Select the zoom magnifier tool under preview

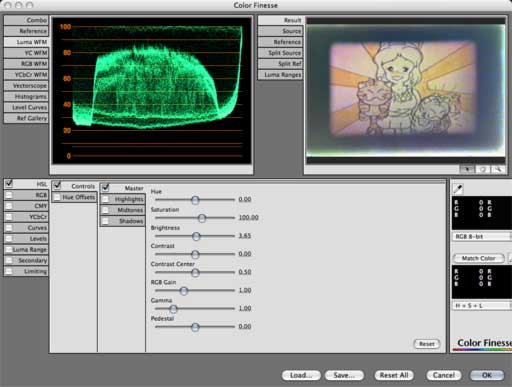(498, 169)
